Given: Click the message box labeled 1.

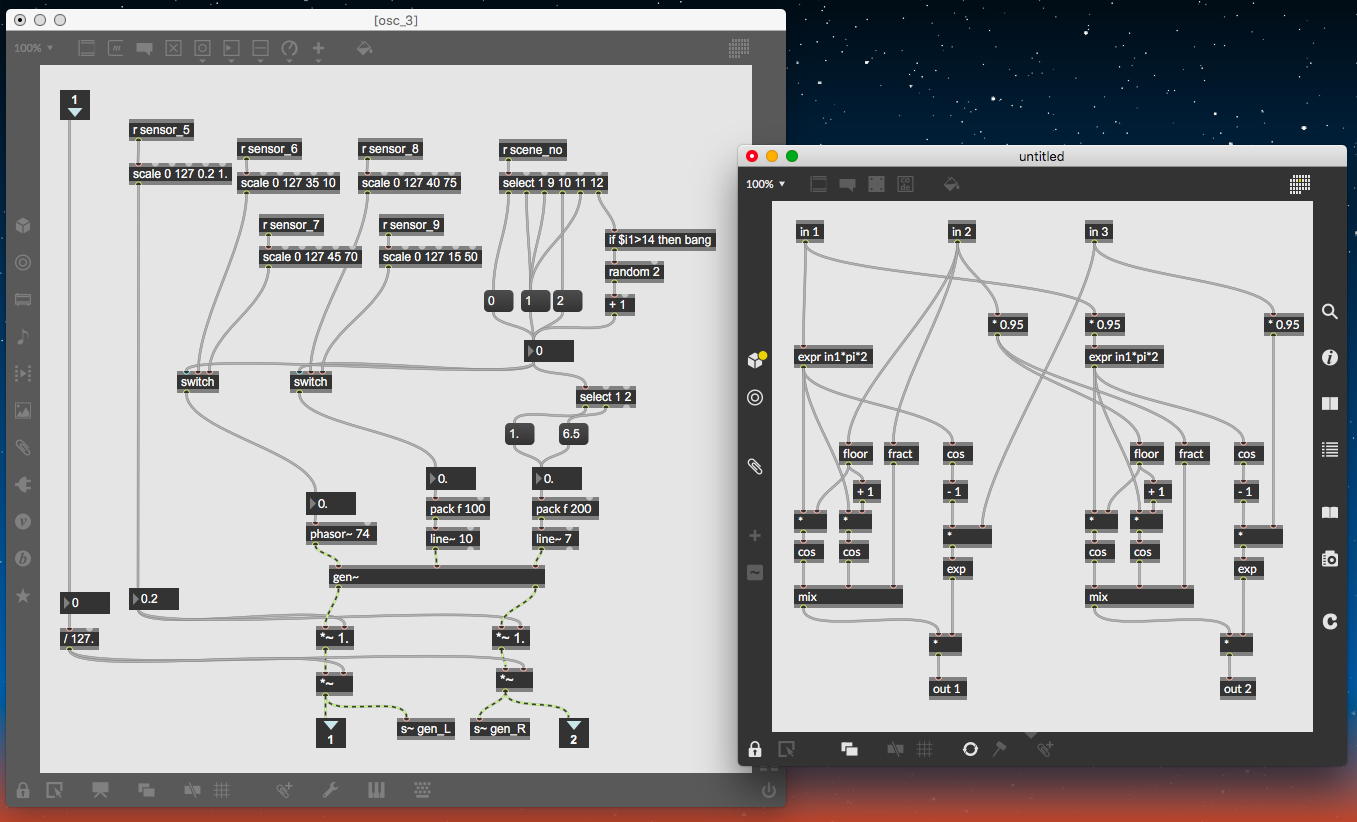Looking at the screenshot, I should (535, 301).
